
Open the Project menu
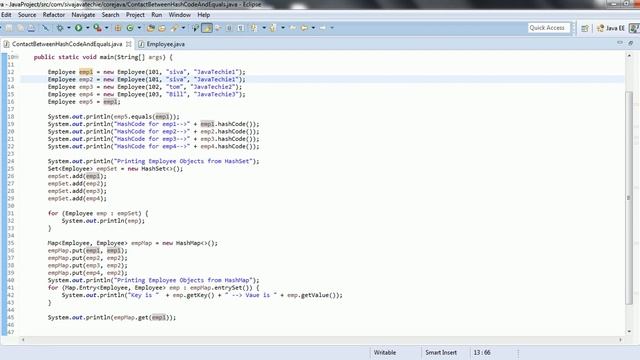click(x=135, y=15)
